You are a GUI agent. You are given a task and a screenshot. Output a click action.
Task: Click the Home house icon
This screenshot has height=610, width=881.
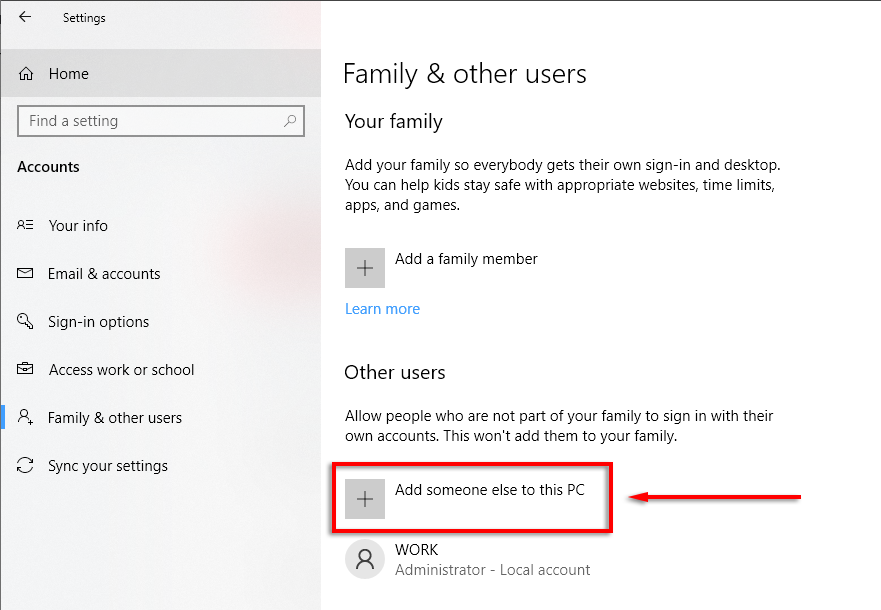[27, 74]
